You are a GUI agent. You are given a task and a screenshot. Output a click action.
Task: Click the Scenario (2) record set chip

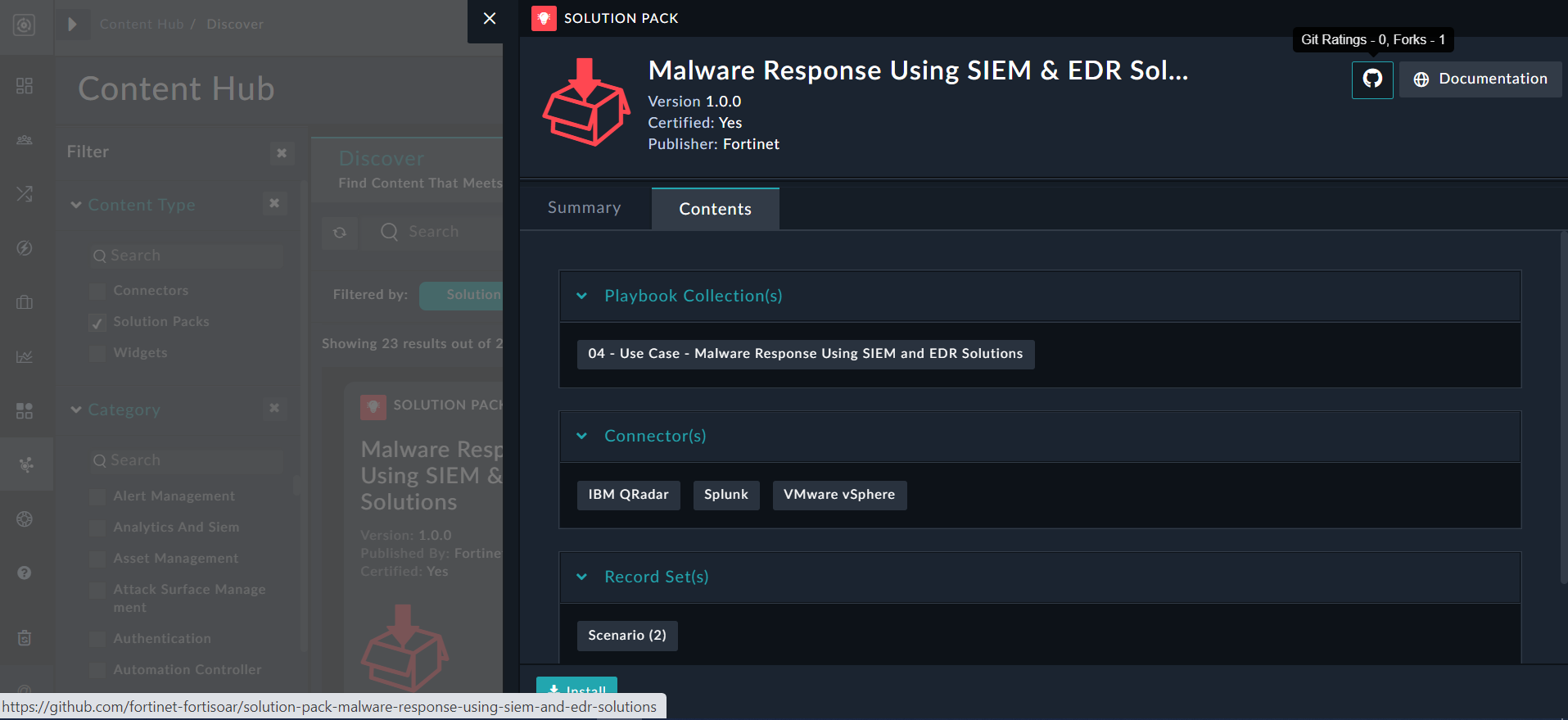click(x=627, y=636)
